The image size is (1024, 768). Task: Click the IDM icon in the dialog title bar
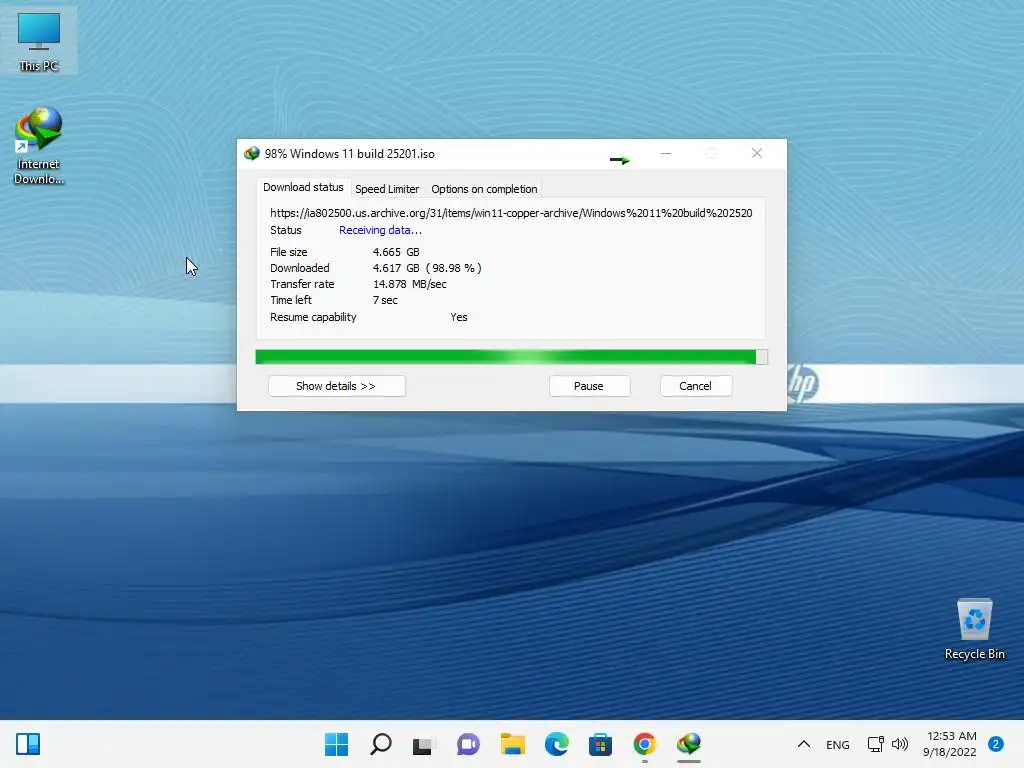point(252,154)
